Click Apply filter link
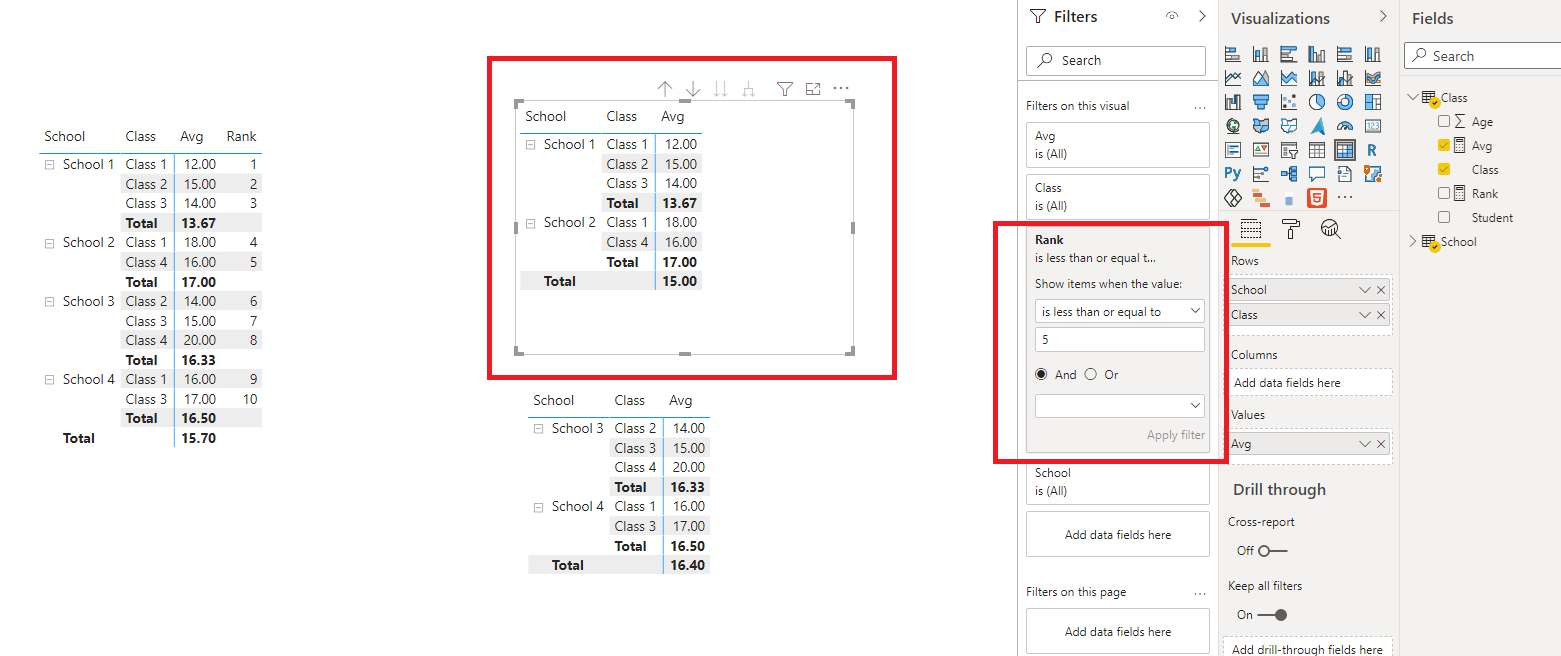1561x656 pixels. (1176, 435)
